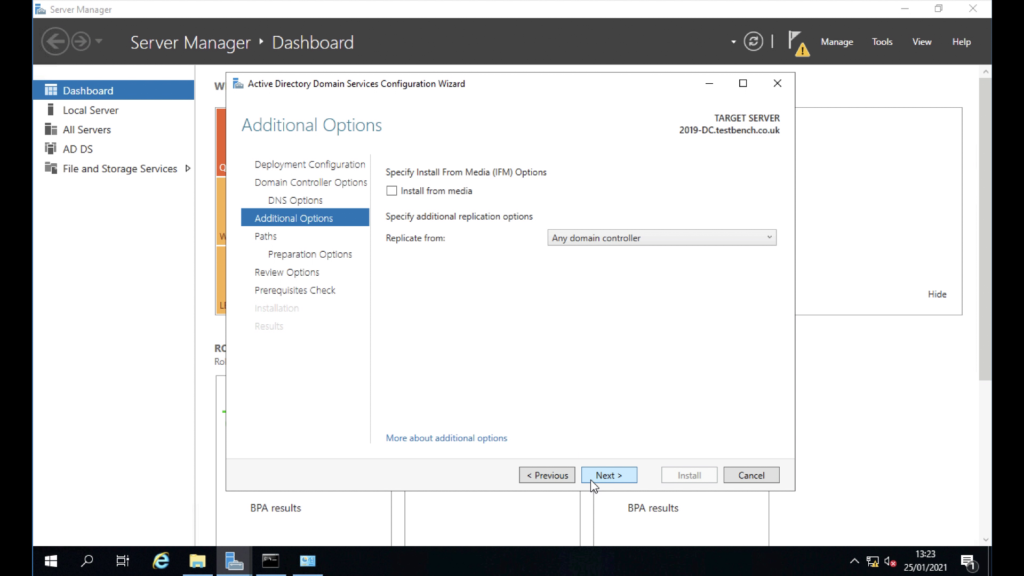Image resolution: width=1024 pixels, height=576 pixels.
Task: Hide the events panel with the Hide link
Action: click(937, 294)
